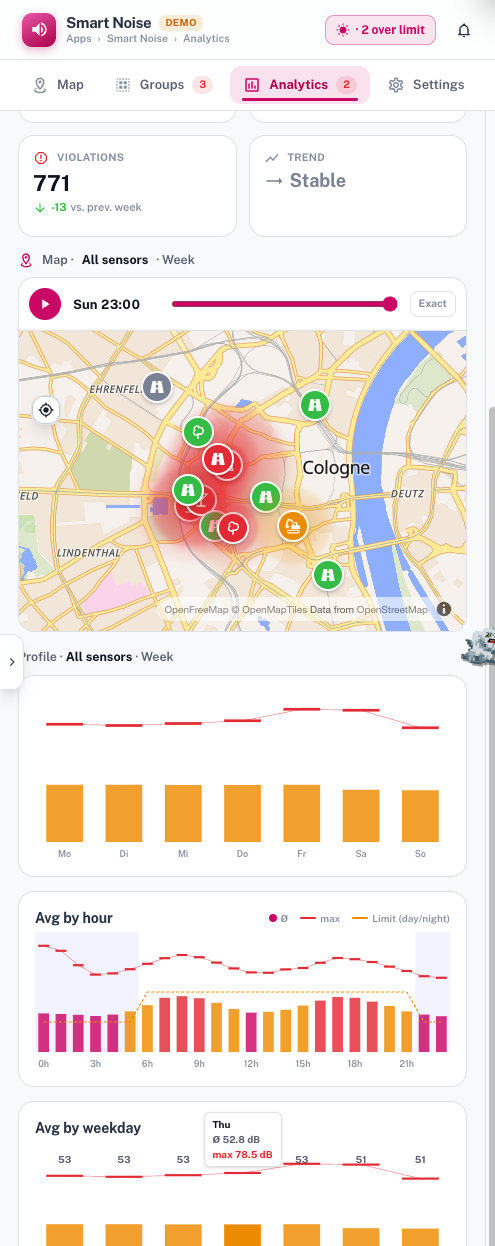Viewport: 495px width, 1246px height.
Task: Click the green road sensor northeast of Cologne
Action: (x=315, y=405)
